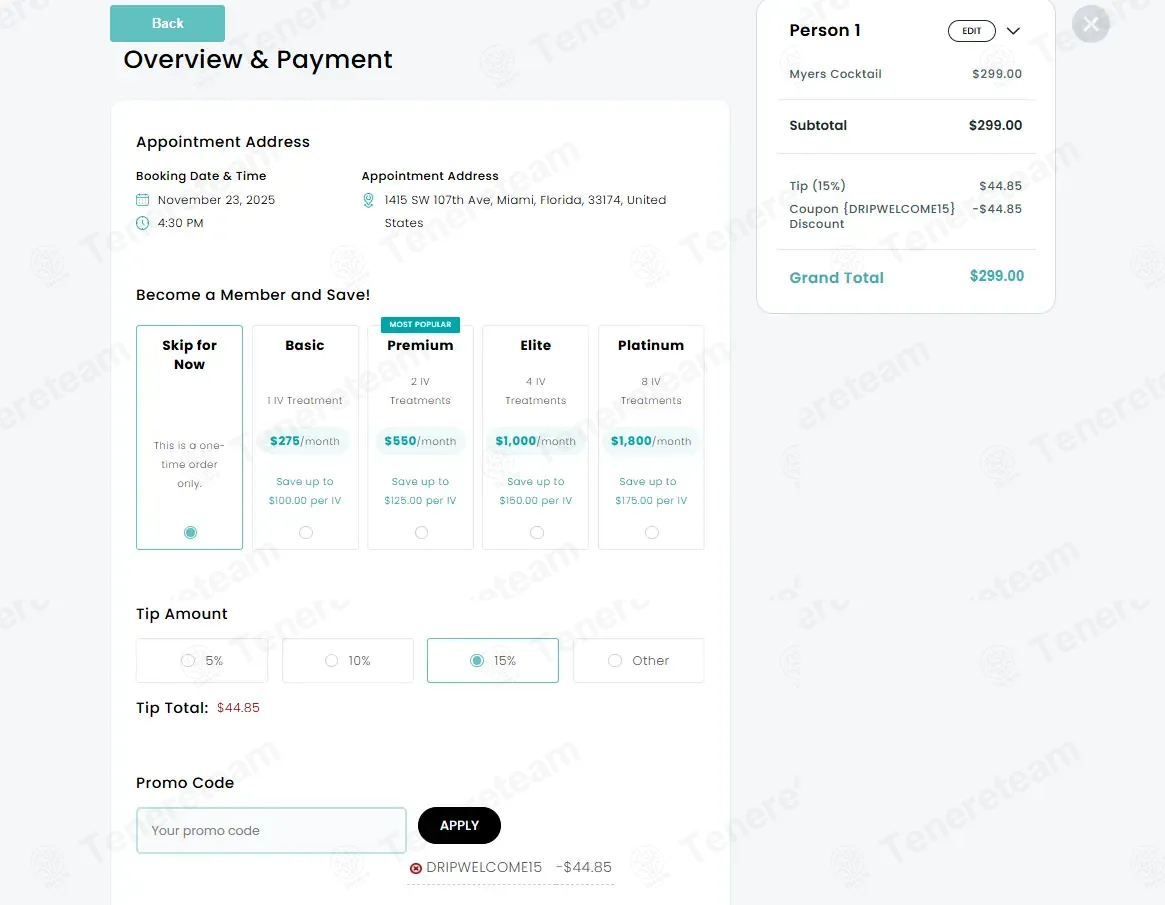Collapse Person 1 details with chevron
Screen dimensions: 1165x905
point(1013,31)
